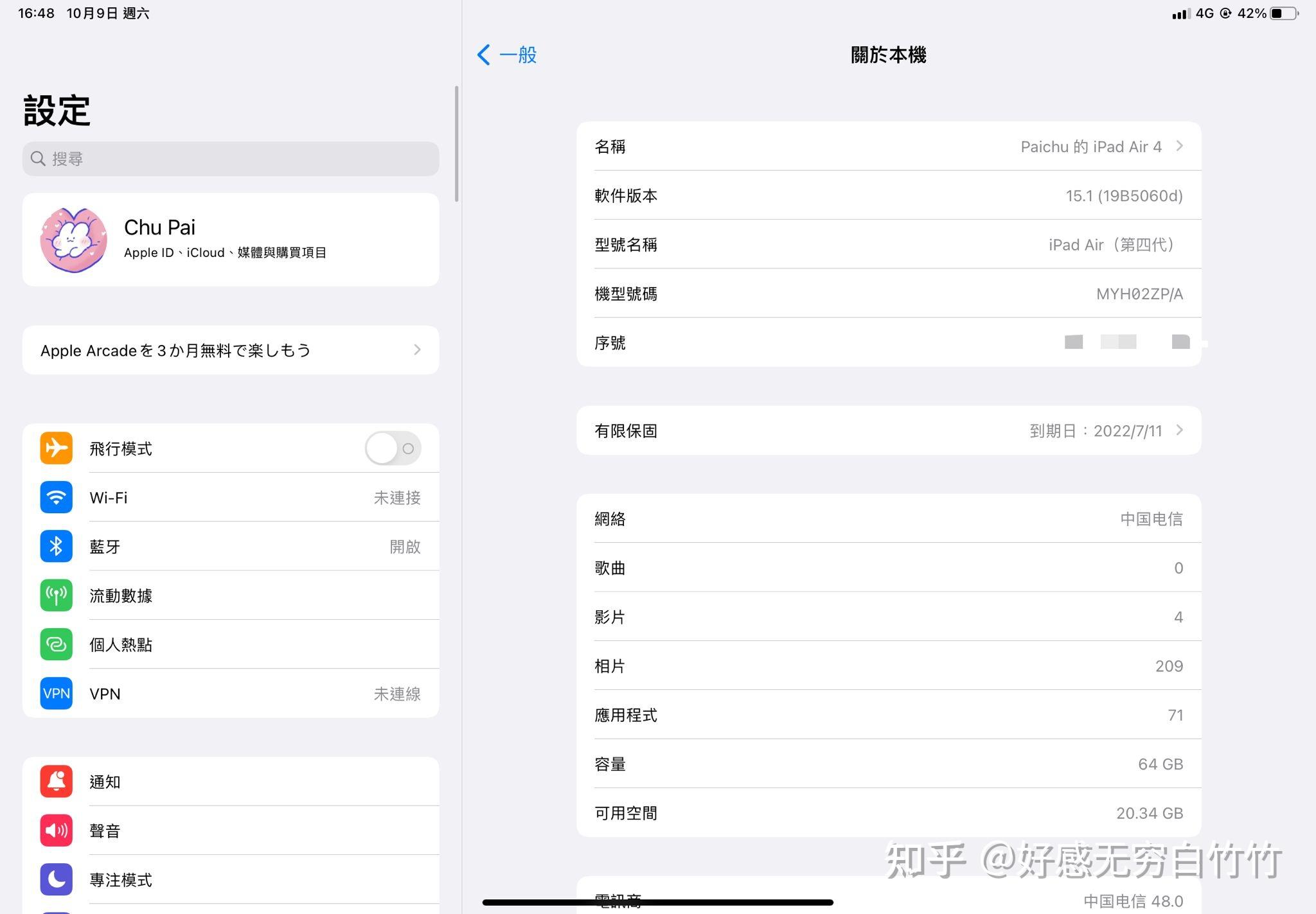The image size is (1316, 914).
Task: Open 專注模式 settings
Action: pos(231,879)
